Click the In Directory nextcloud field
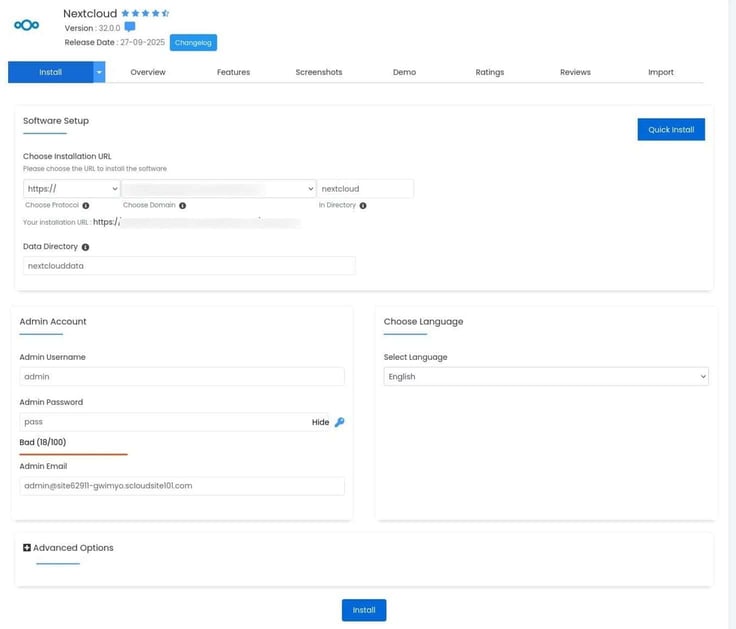 (365, 189)
